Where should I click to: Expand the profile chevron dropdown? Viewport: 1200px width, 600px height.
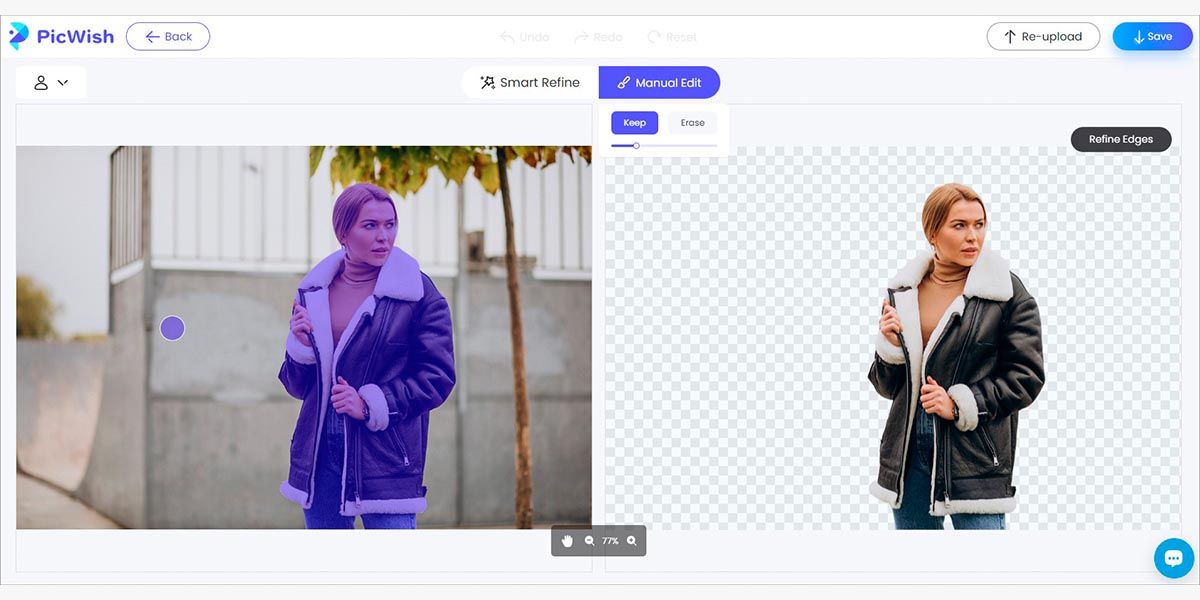click(x=63, y=82)
